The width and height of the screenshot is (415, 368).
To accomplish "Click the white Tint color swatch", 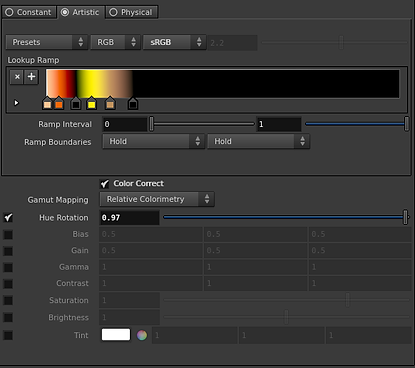I will pos(116,335).
